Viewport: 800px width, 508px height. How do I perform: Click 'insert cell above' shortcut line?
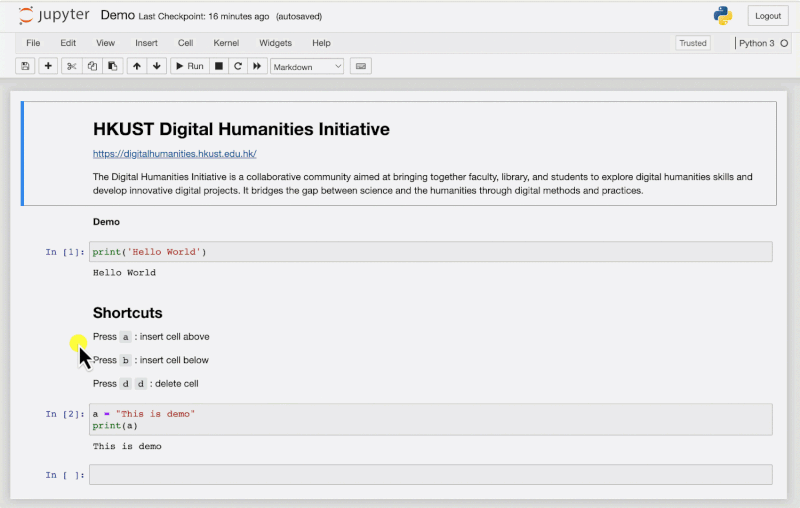[x=151, y=337]
